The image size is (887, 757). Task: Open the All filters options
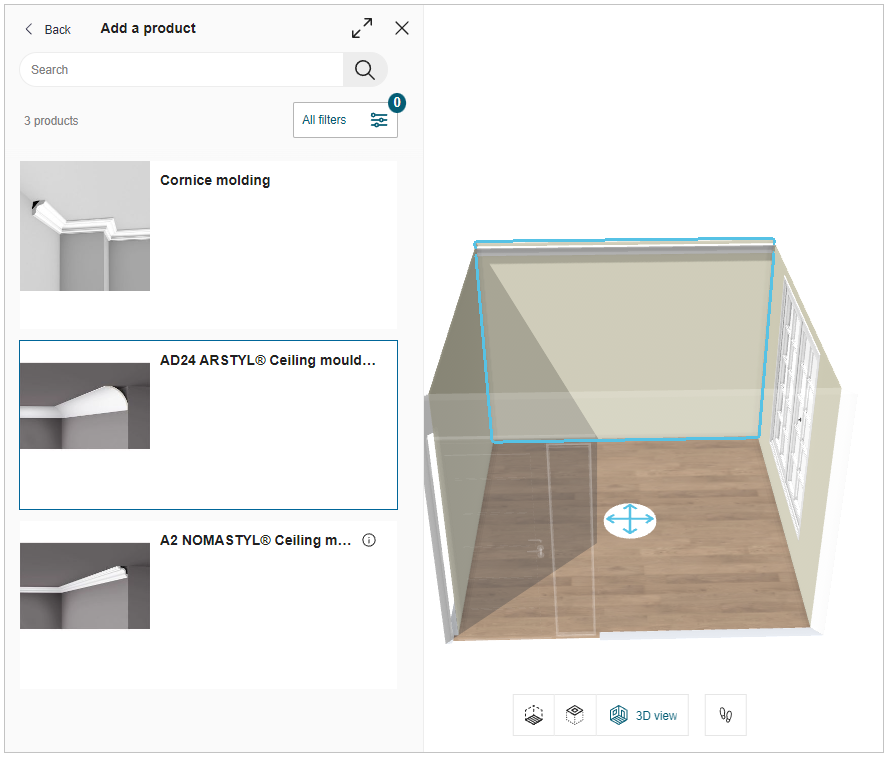coord(344,120)
